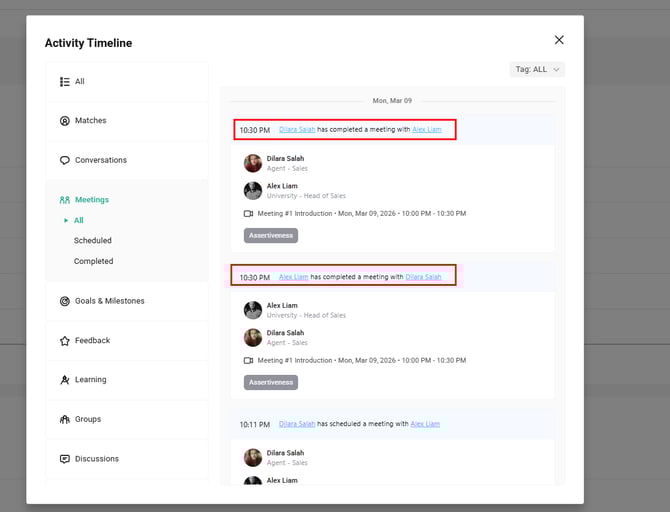
Task: Click Dilara Salah's avatar in first entry
Action: point(253,163)
